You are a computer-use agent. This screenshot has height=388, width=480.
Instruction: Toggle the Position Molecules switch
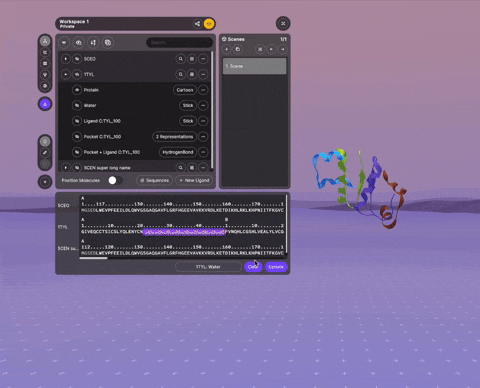pyautogui.click(x=115, y=180)
